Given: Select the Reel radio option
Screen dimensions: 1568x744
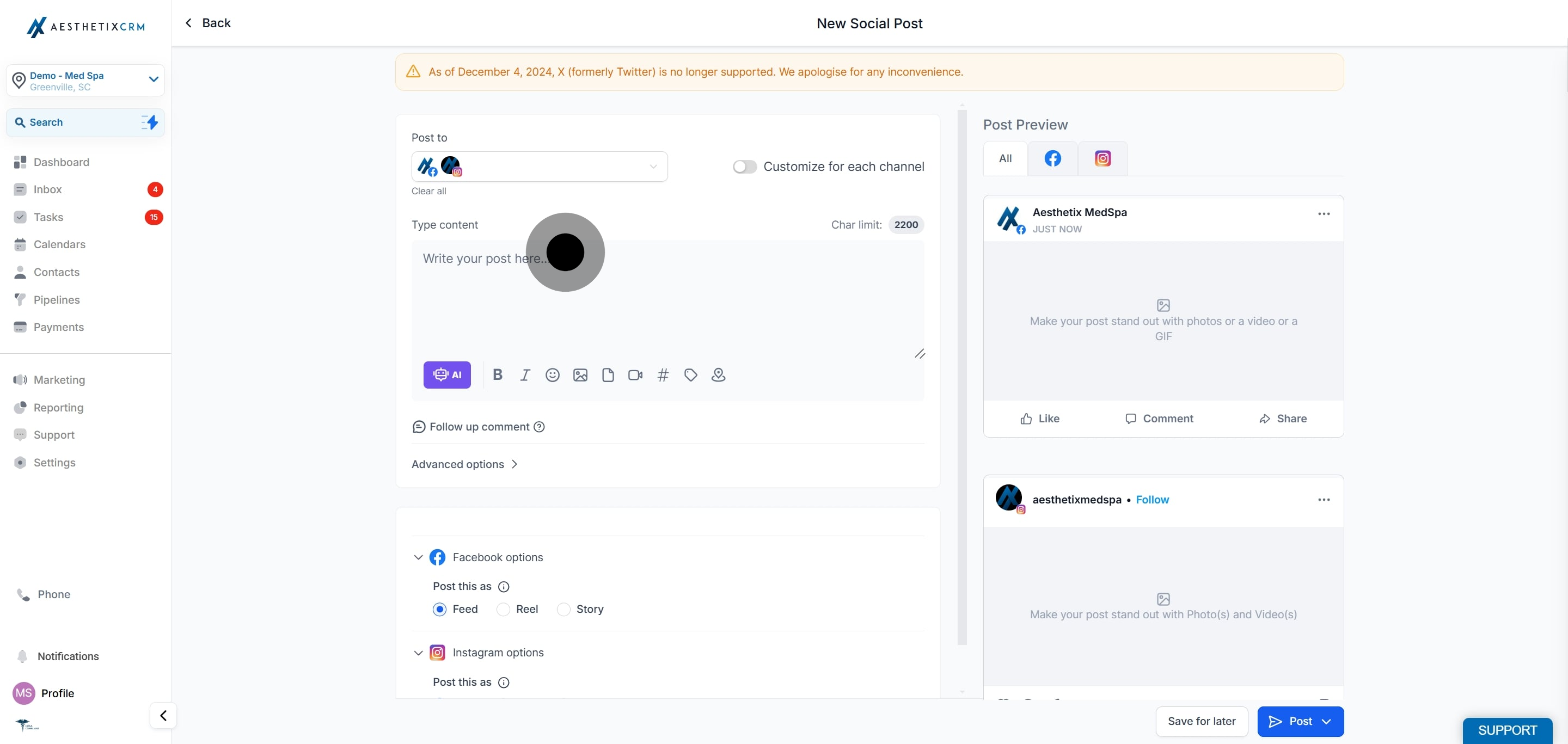Looking at the screenshot, I should point(503,609).
